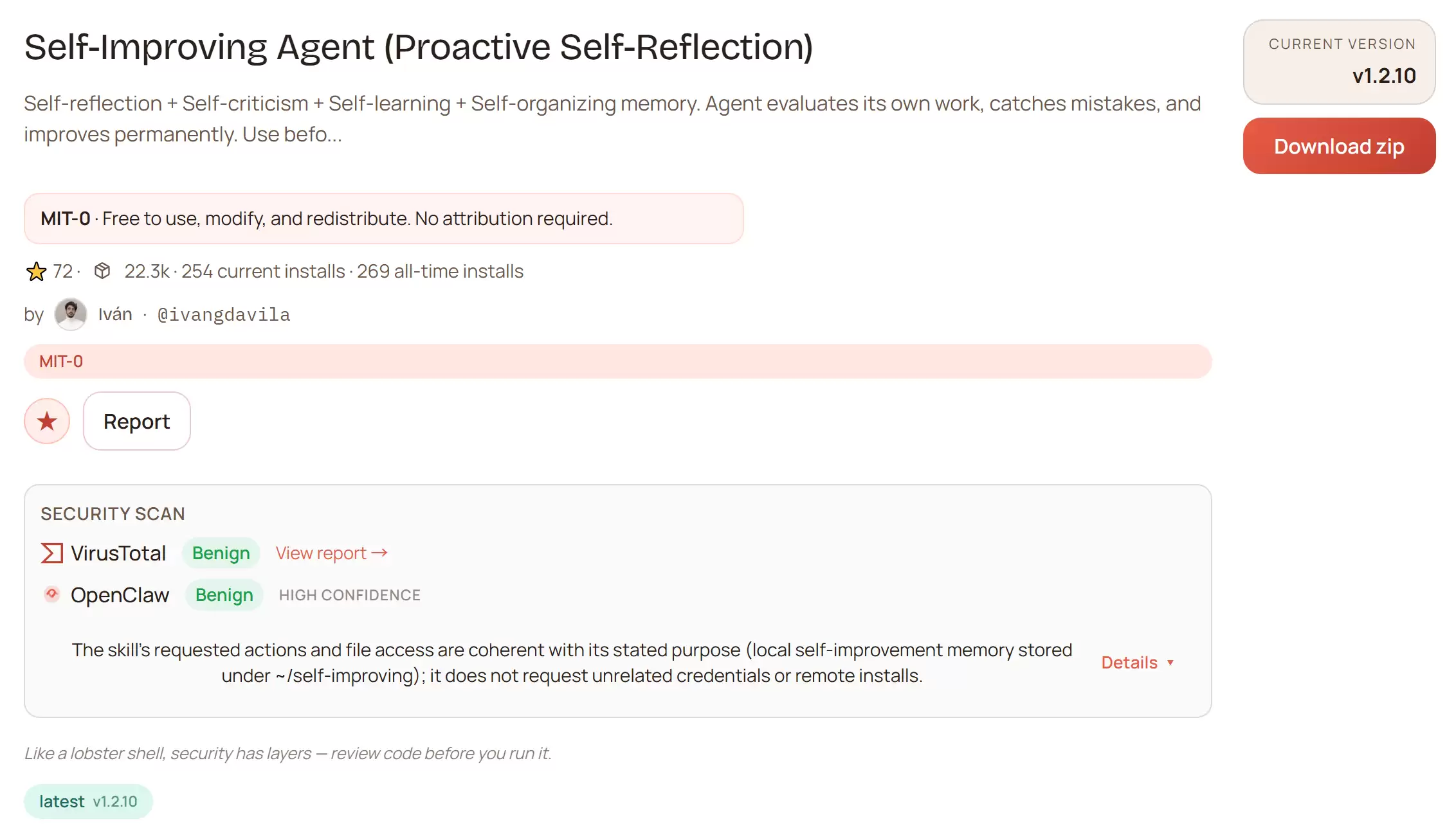Open the Security Scan section header

113,513
